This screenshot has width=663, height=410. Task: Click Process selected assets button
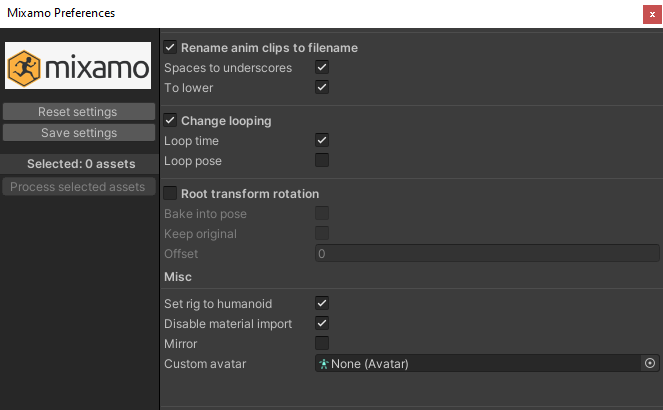79,187
